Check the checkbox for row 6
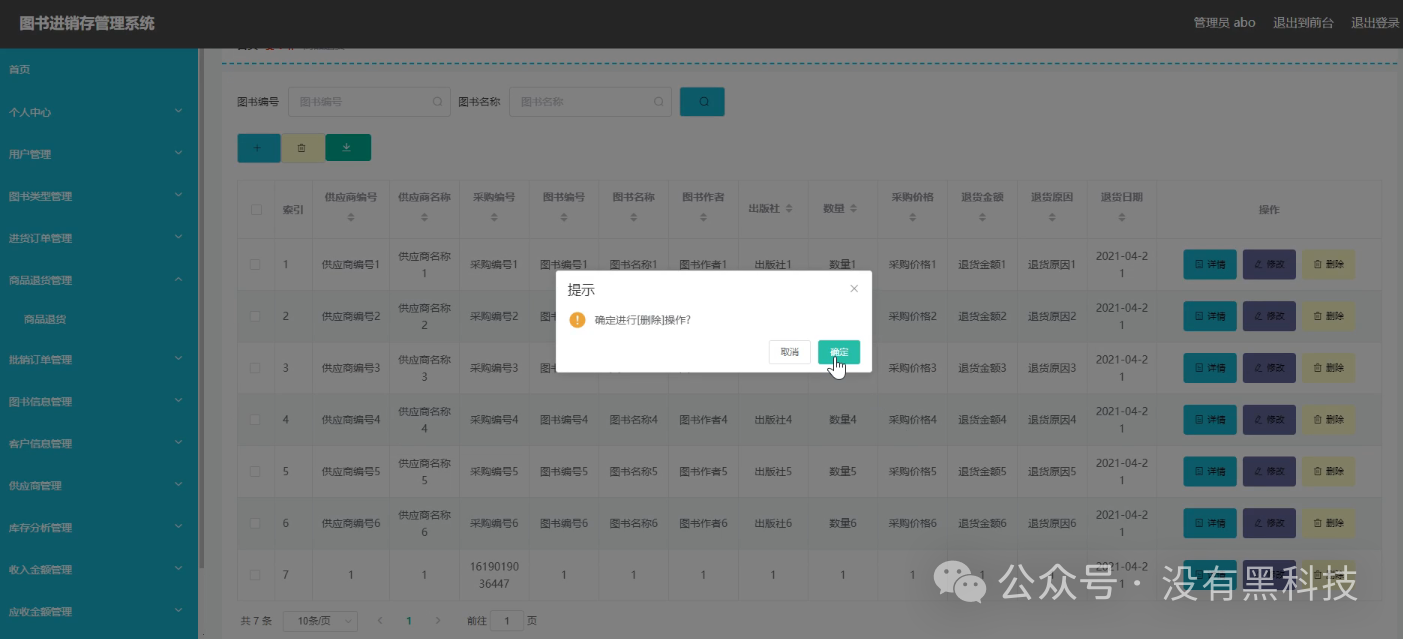The image size is (1403, 639). pos(256,523)
